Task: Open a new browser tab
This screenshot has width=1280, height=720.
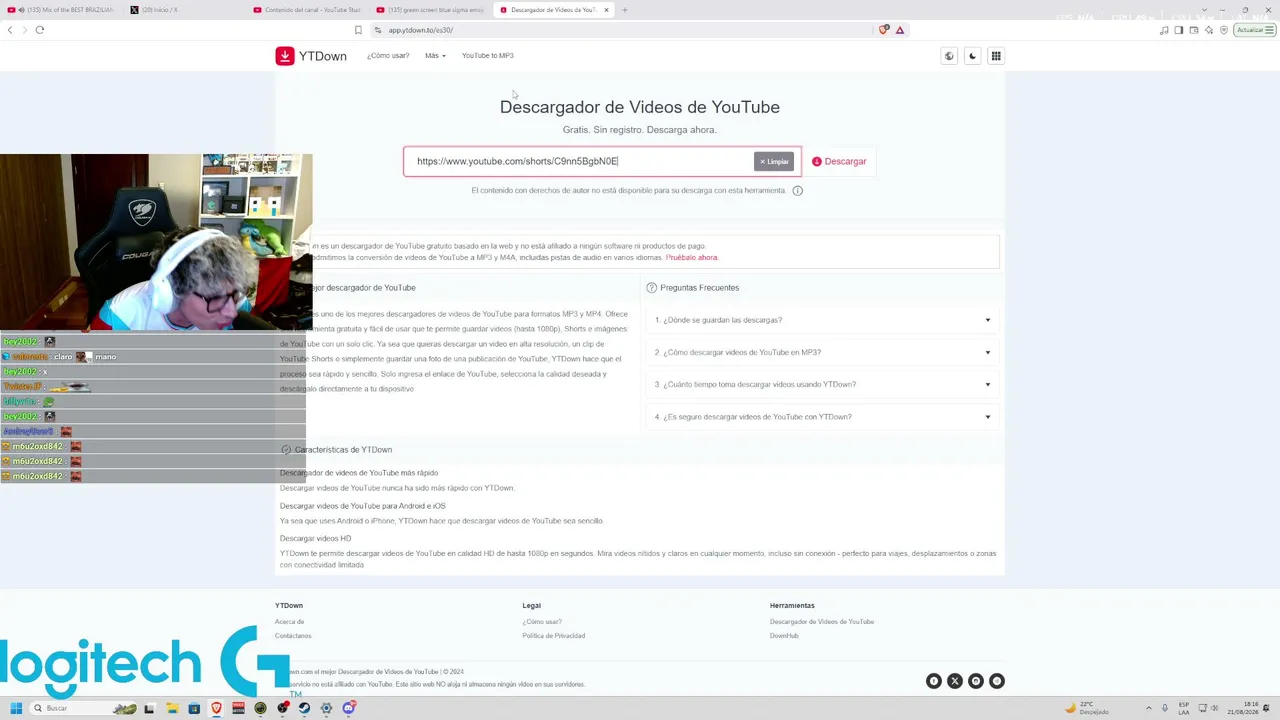Action: pyautogui.click(x=625, y=10)
